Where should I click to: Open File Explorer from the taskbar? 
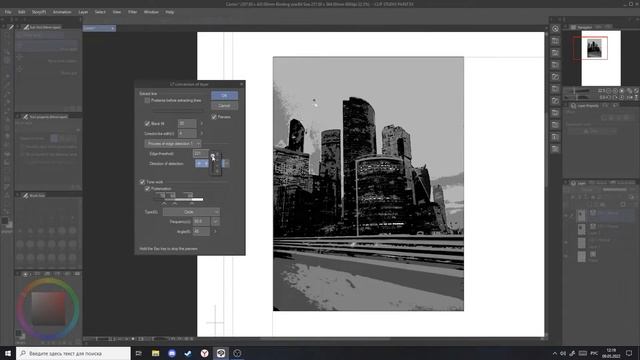coord(156,353)
